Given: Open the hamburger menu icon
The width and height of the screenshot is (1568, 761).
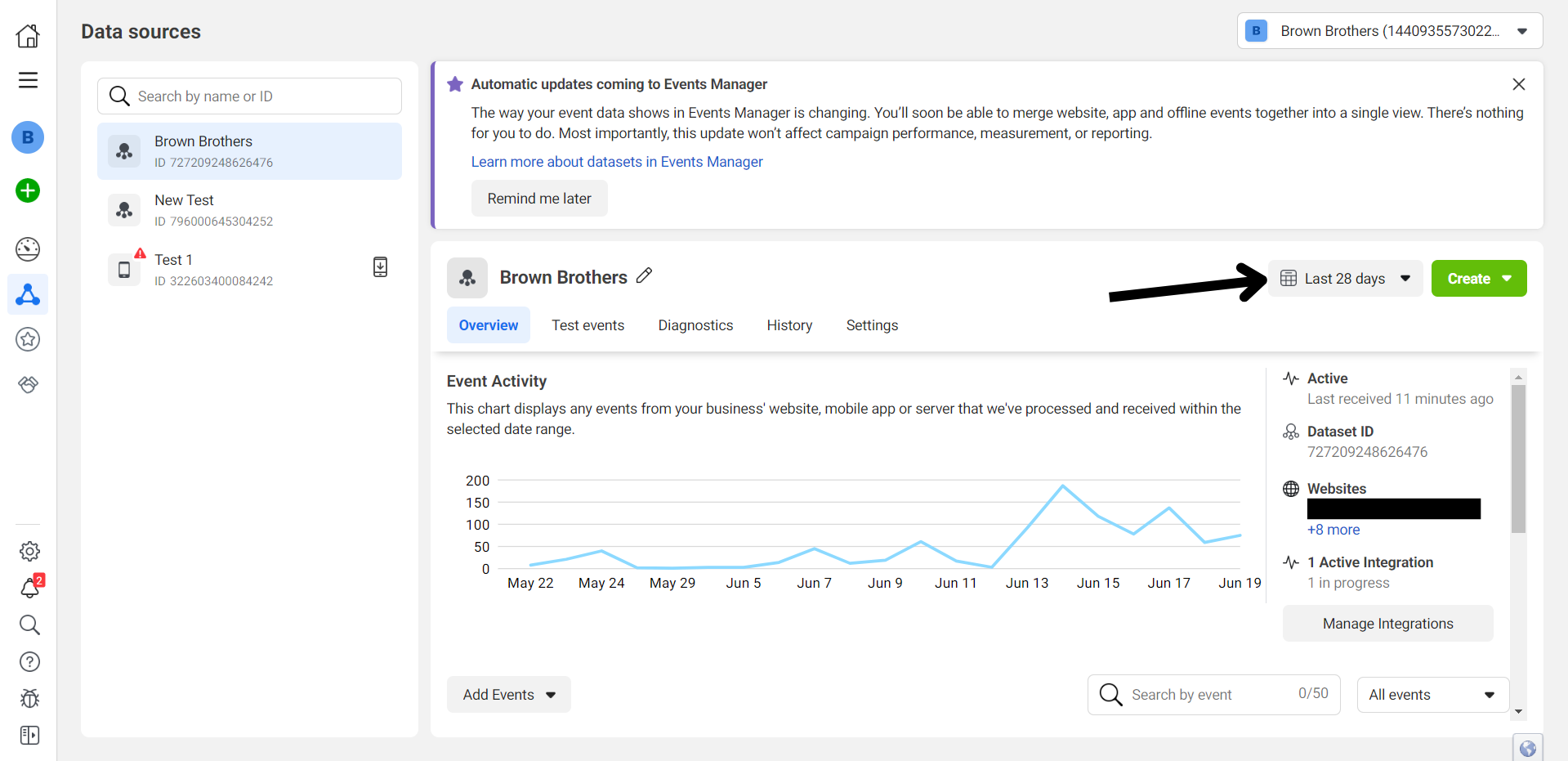Looking at the screenshot, I should point(28,80).
